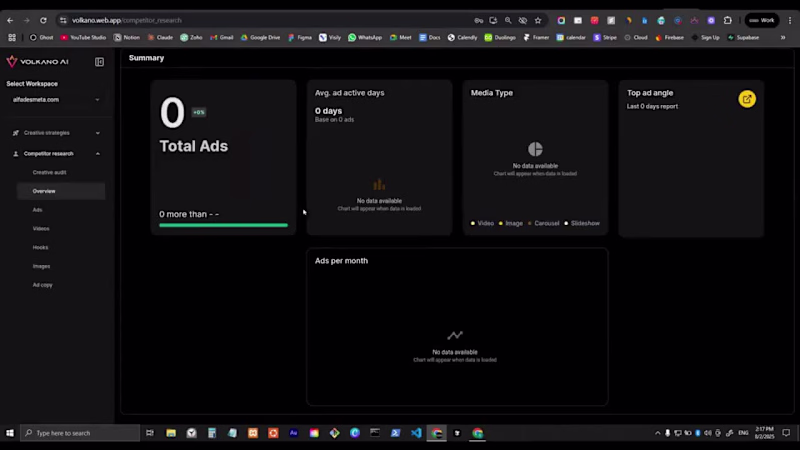Open the Claude bookmark
This screenshot has height=450, width=800.
pos(160,37)
